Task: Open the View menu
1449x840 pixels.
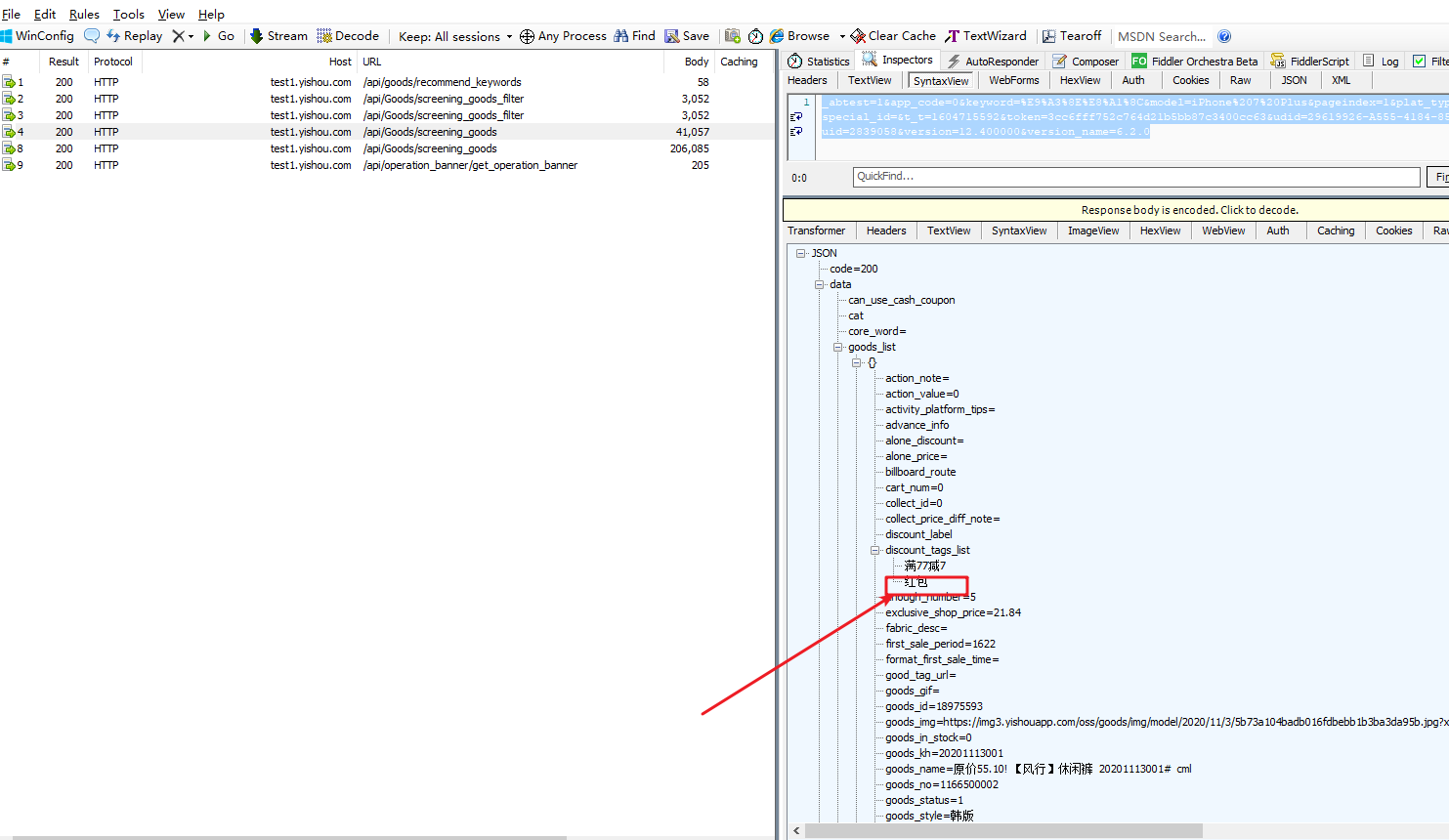Action: 171,14
